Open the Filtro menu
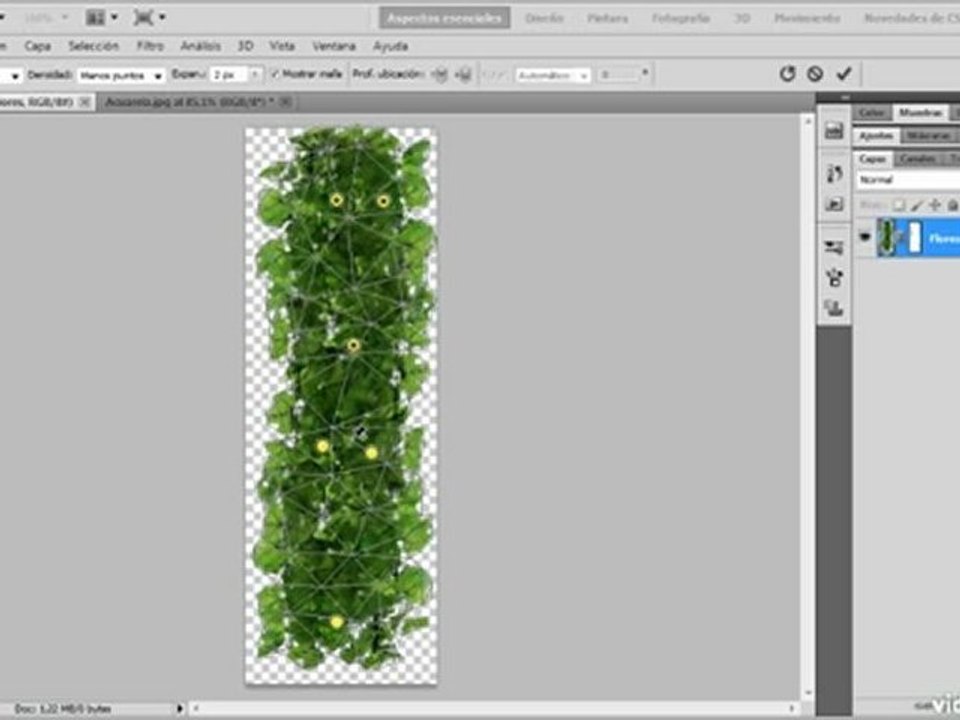960x720 pixels. (150, 46)
